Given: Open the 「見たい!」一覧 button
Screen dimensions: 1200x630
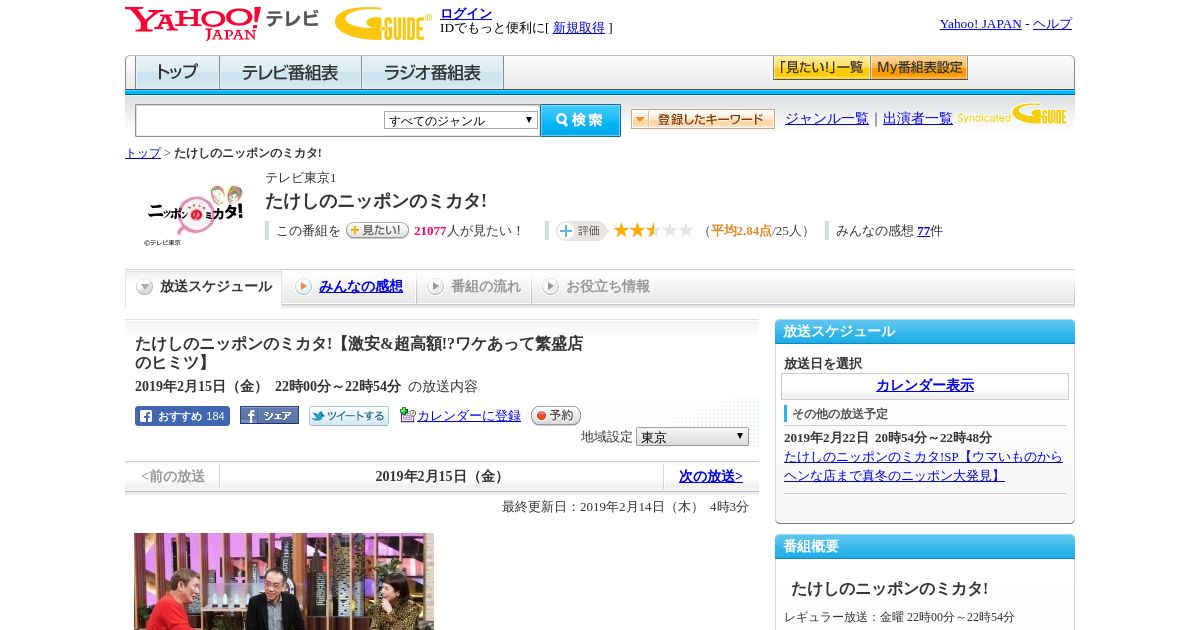Looking at the screenshot, I should click(821, 68).
